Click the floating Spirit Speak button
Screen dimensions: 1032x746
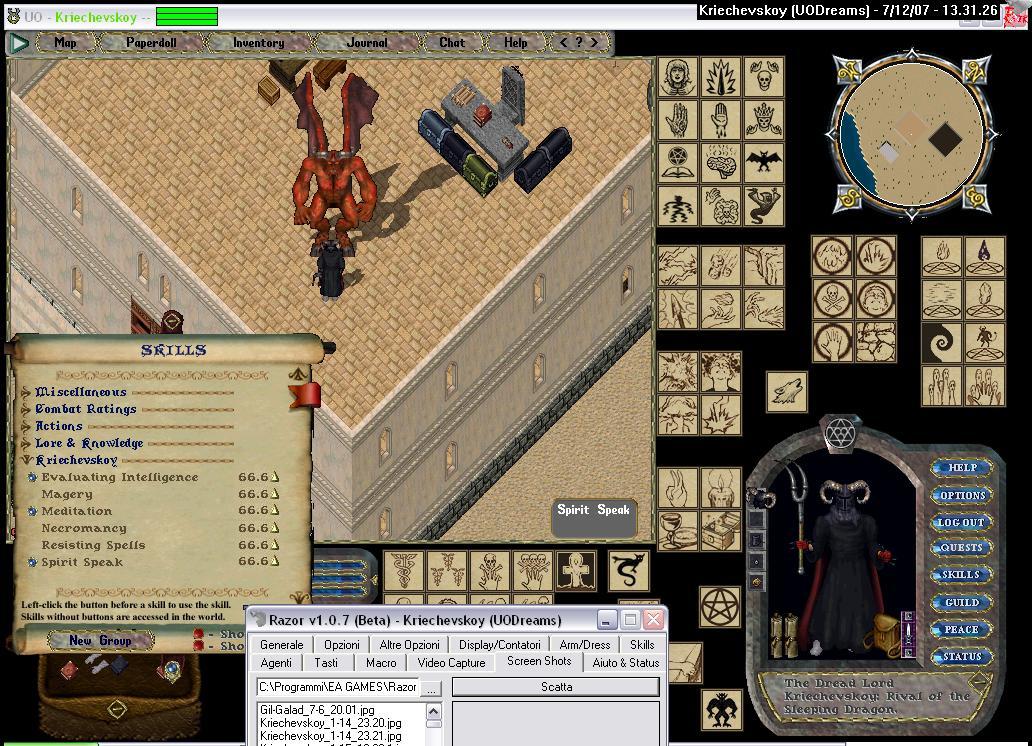[x=594, y=518]
